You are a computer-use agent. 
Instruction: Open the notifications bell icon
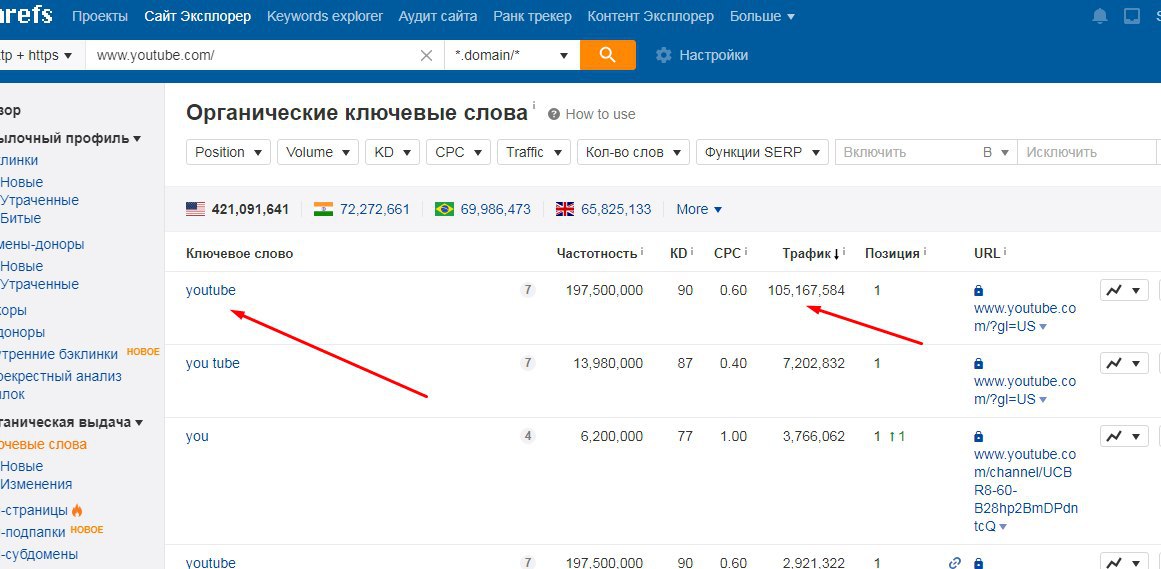[1101, 16]
